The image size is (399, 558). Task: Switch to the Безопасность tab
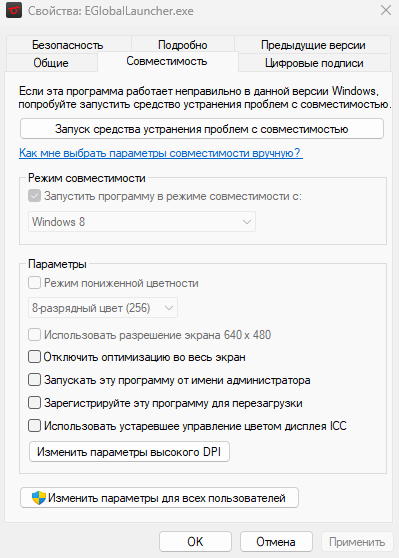pyautogui.click(x=68, y=44)
